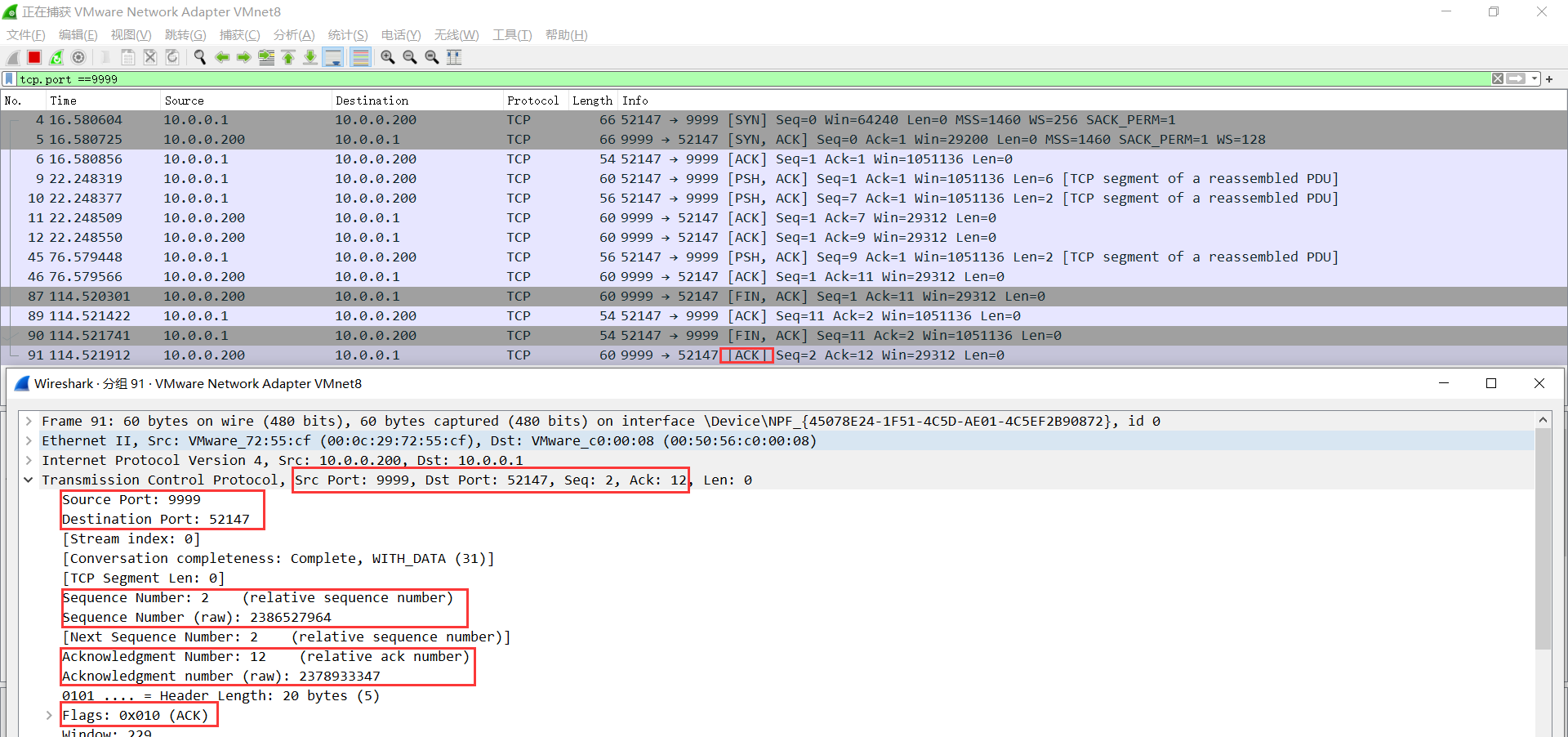Image resolution: width=1568 pixels, height=737 pixels.
Task: Click the display filter bookmark icon
Action: click(9, 79)
